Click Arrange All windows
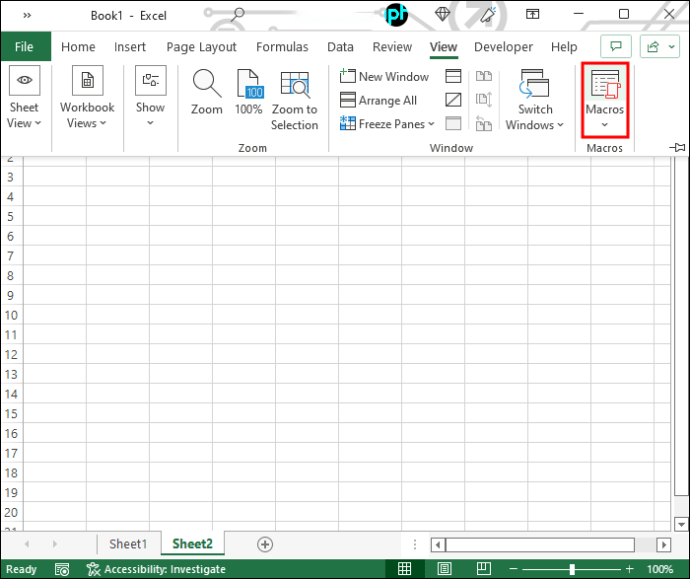690x579 pixels. click(378, 100)
